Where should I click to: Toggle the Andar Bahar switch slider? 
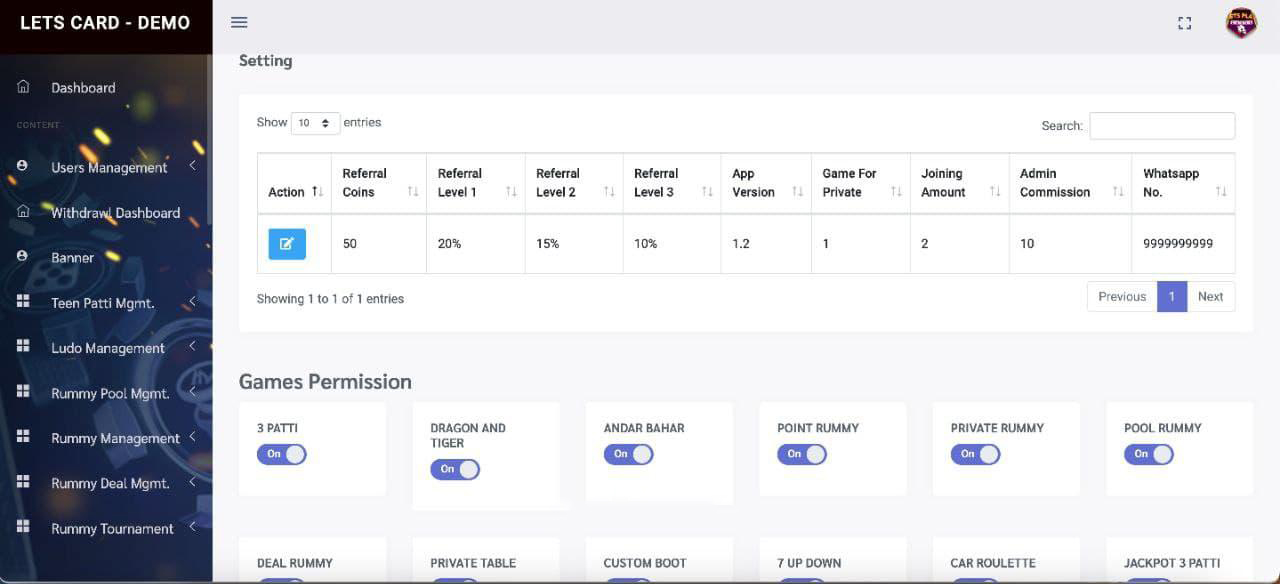(628, 454)
